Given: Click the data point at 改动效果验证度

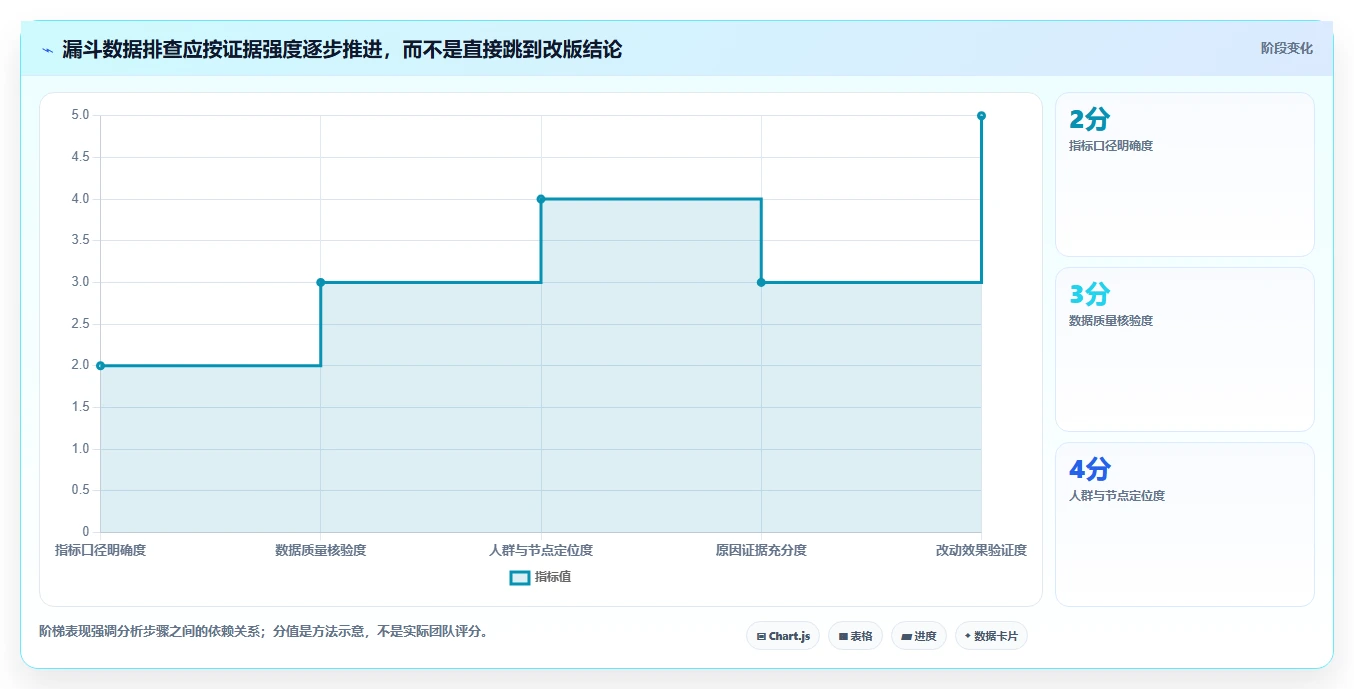Looking at the screenshot, I should click(981, 116).
